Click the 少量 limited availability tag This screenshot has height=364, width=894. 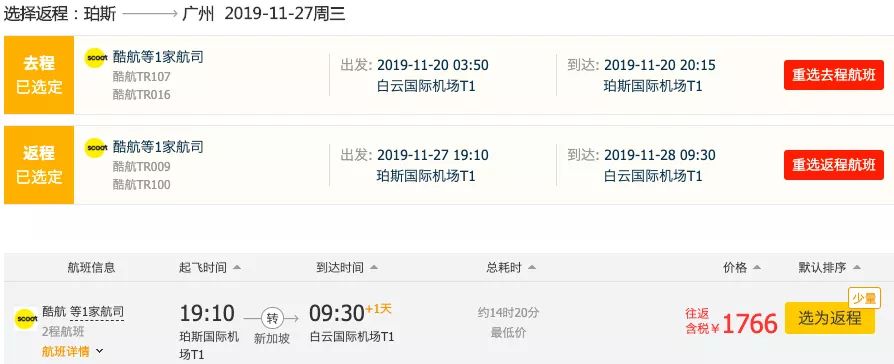(864, 298)
